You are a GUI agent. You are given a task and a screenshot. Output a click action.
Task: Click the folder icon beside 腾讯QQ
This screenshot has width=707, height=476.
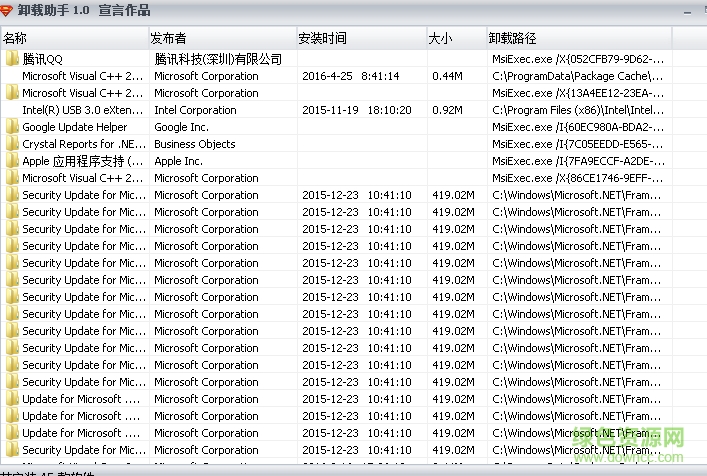pyautogui.click(x=12, y=59)
